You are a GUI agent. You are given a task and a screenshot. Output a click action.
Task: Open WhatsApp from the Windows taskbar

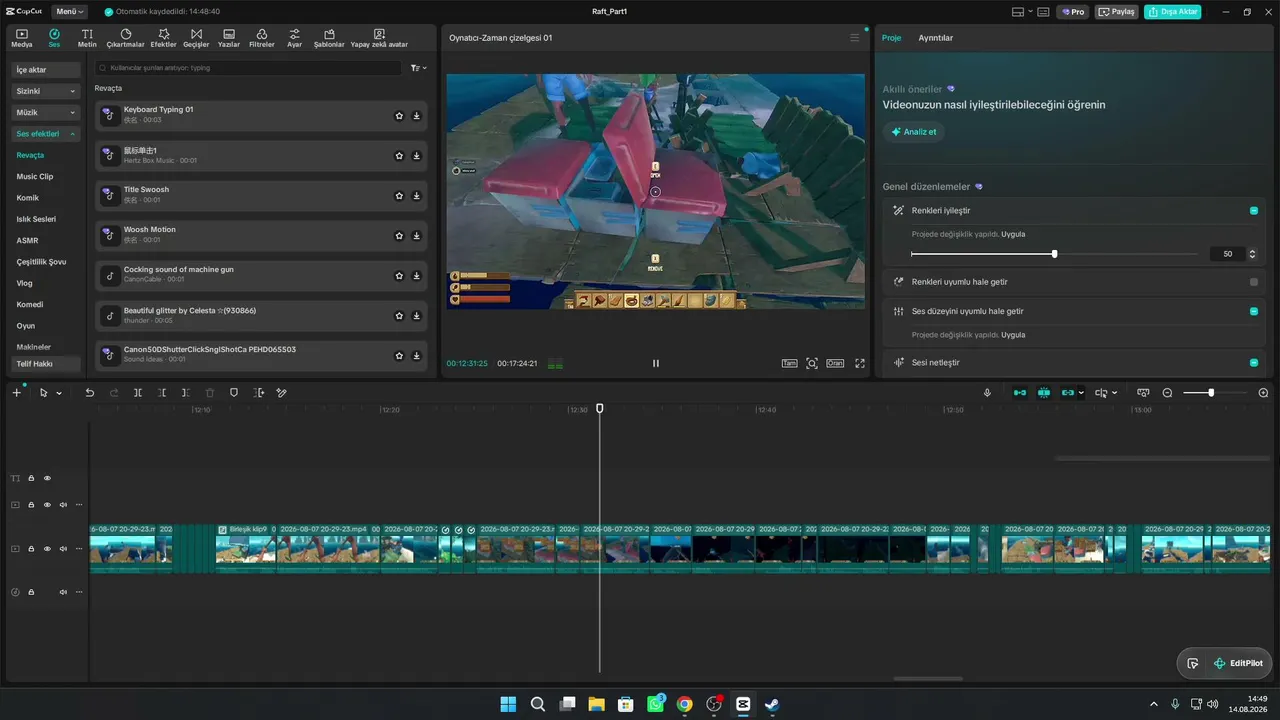(x=655, y=704)
